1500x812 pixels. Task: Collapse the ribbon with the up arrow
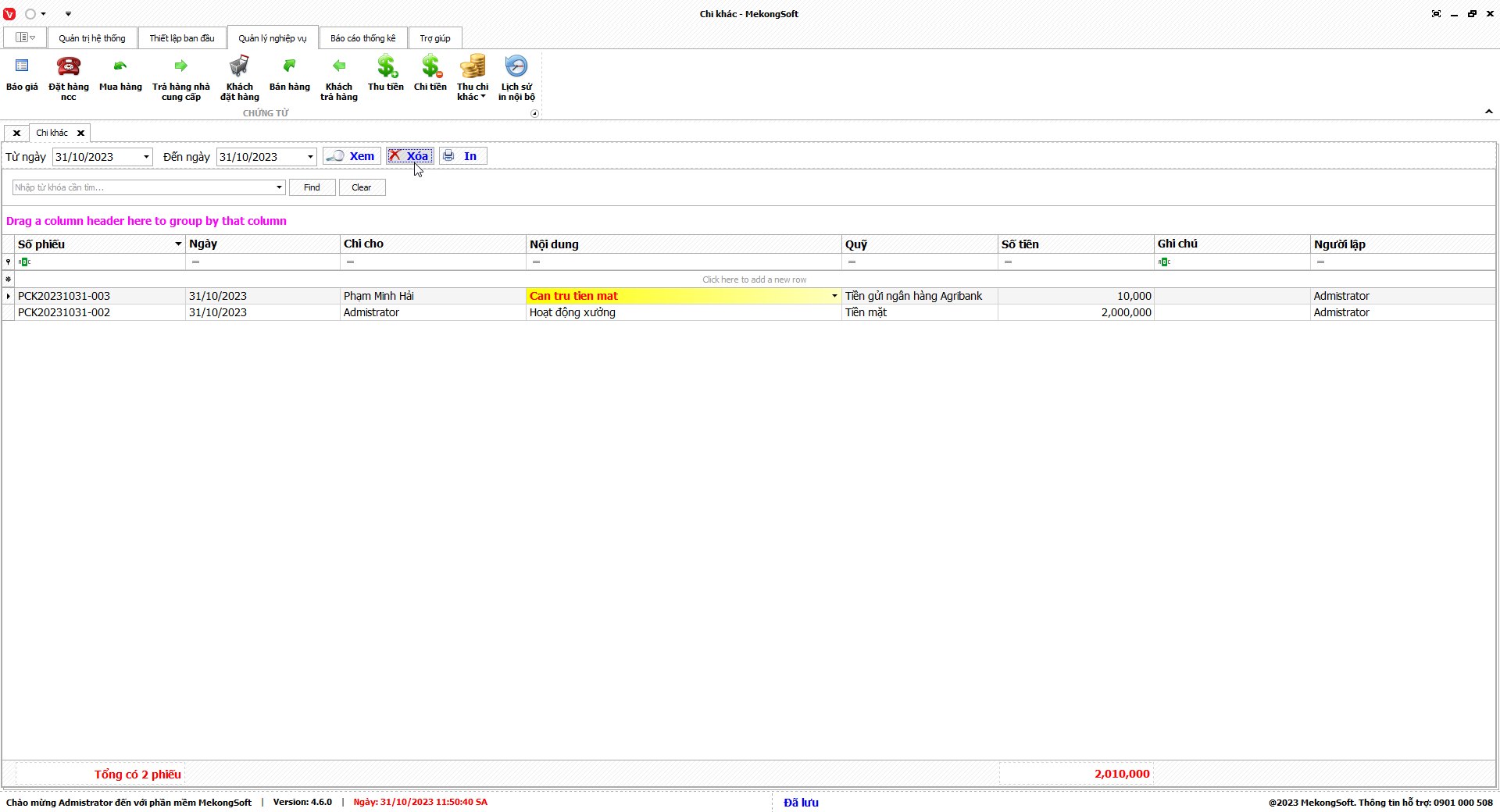click(x=1489, y=112)
